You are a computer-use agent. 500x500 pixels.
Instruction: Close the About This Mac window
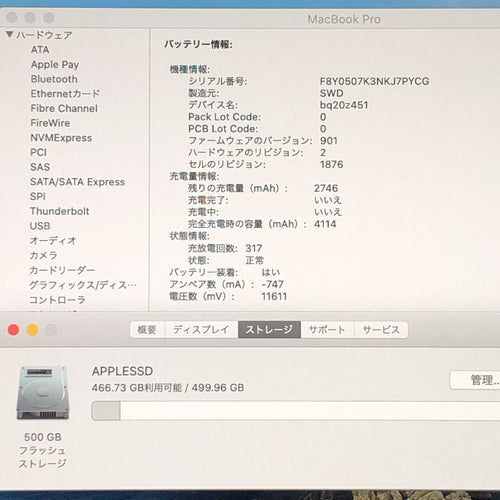coord(13,330)
